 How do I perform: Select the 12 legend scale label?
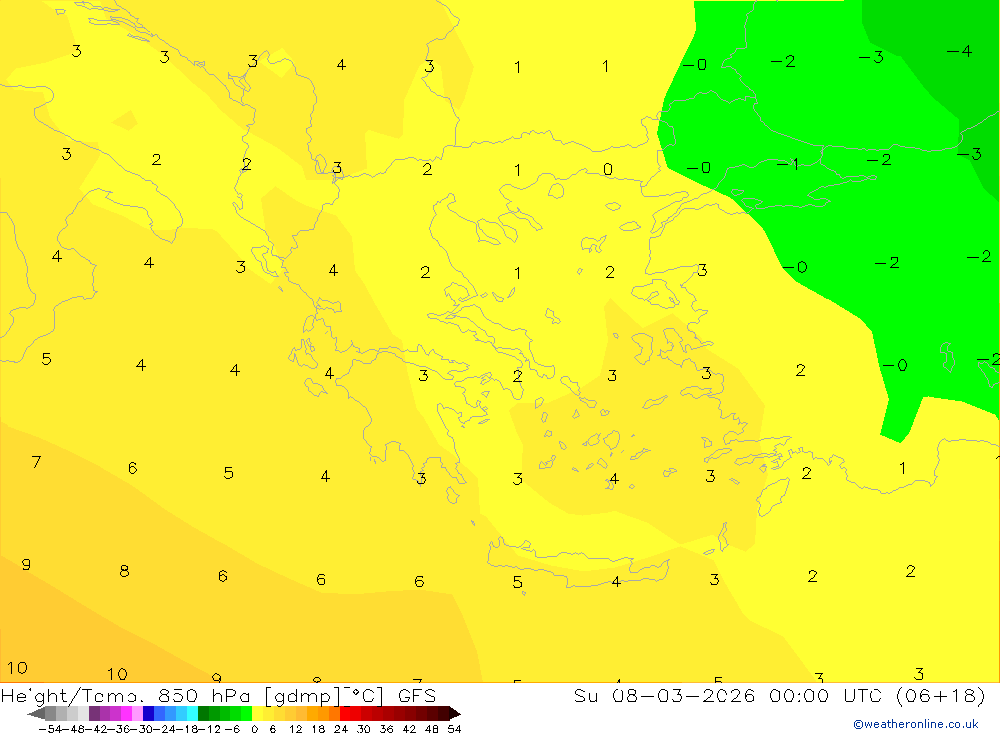(296, 729)
